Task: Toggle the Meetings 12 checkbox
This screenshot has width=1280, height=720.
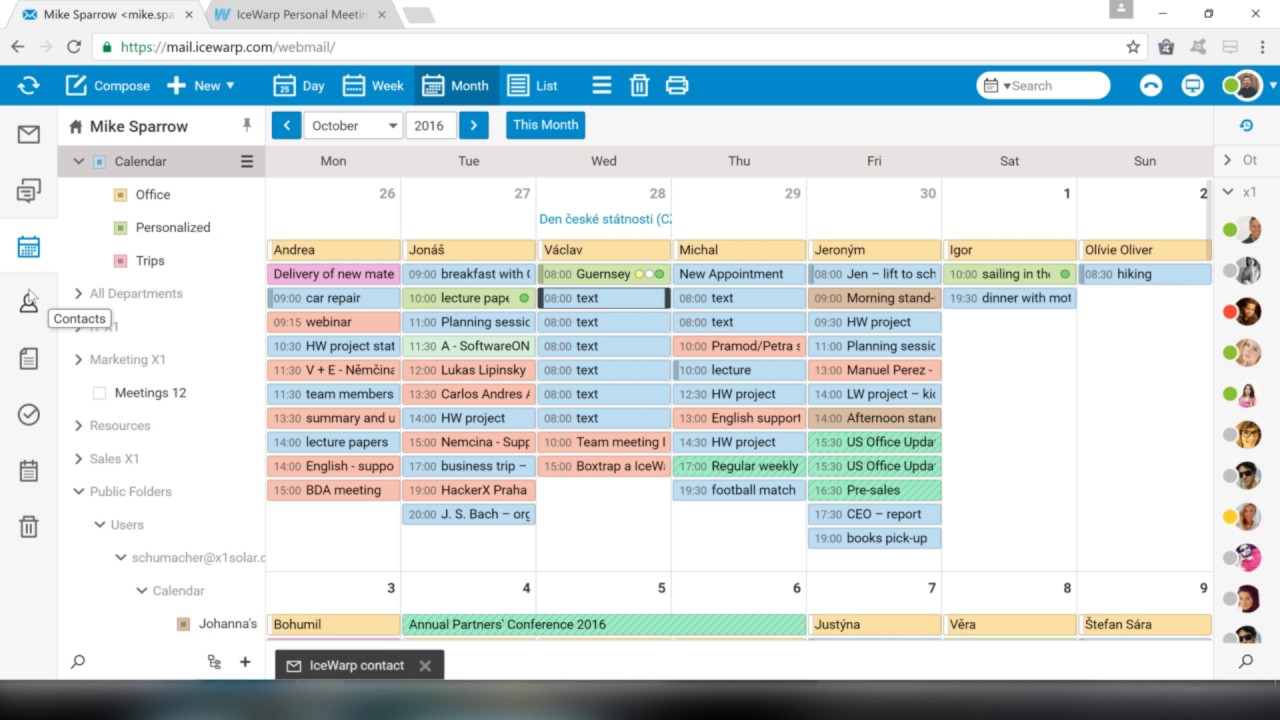Action: tap(99, 393)
